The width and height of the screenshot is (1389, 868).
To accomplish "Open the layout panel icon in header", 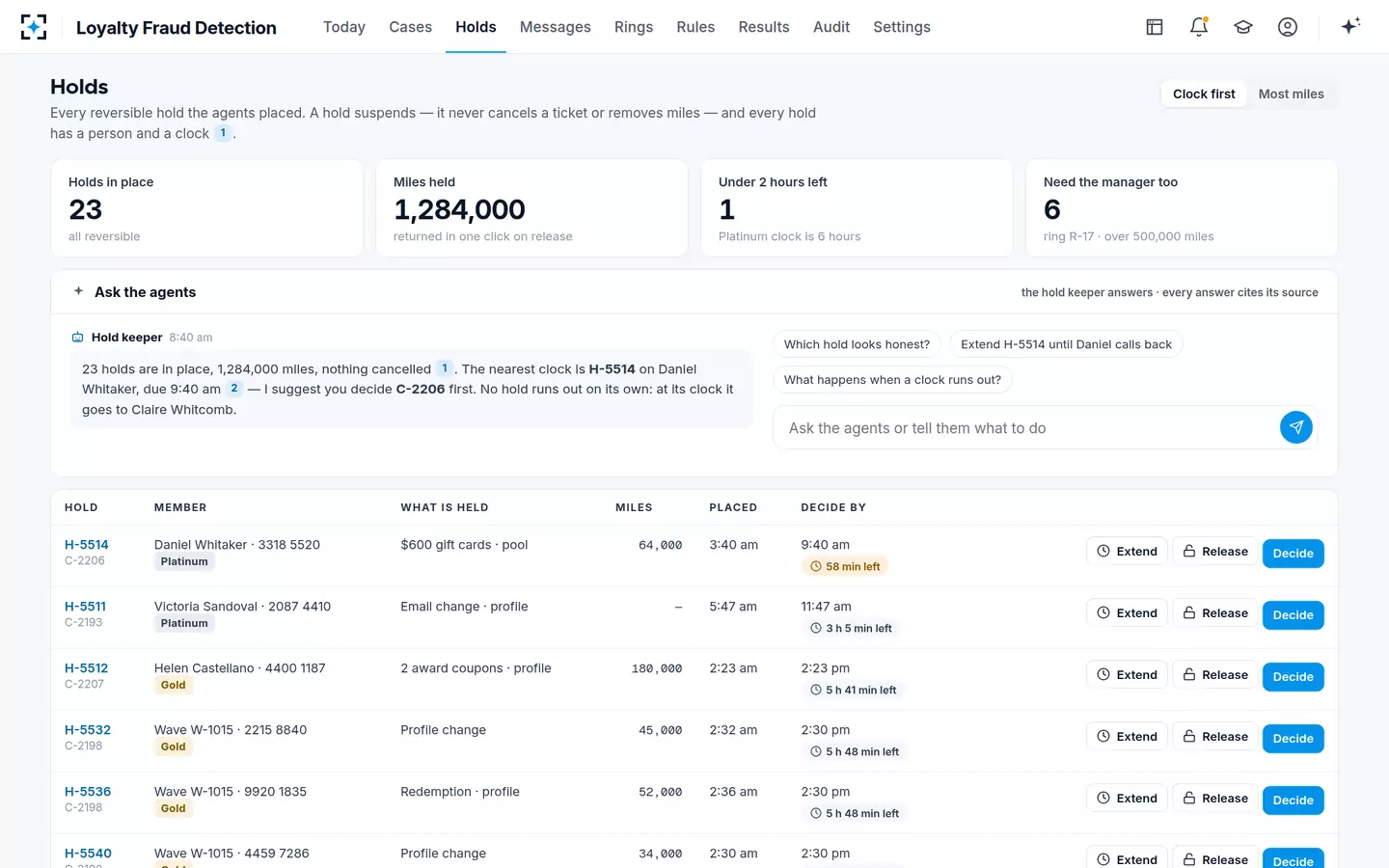I will (1155, 27).
